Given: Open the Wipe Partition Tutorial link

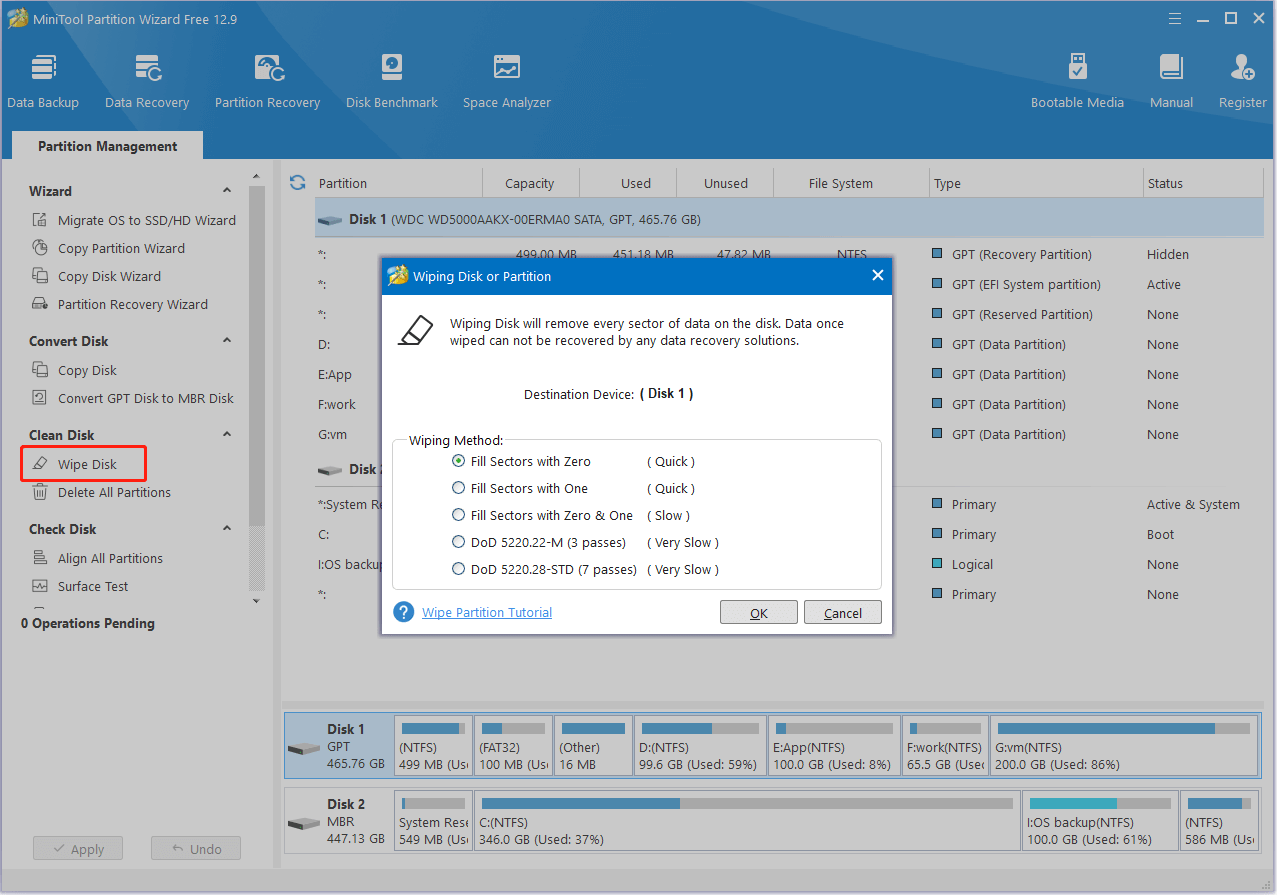Looking at the screenshot, I should (x=486, y=611).
